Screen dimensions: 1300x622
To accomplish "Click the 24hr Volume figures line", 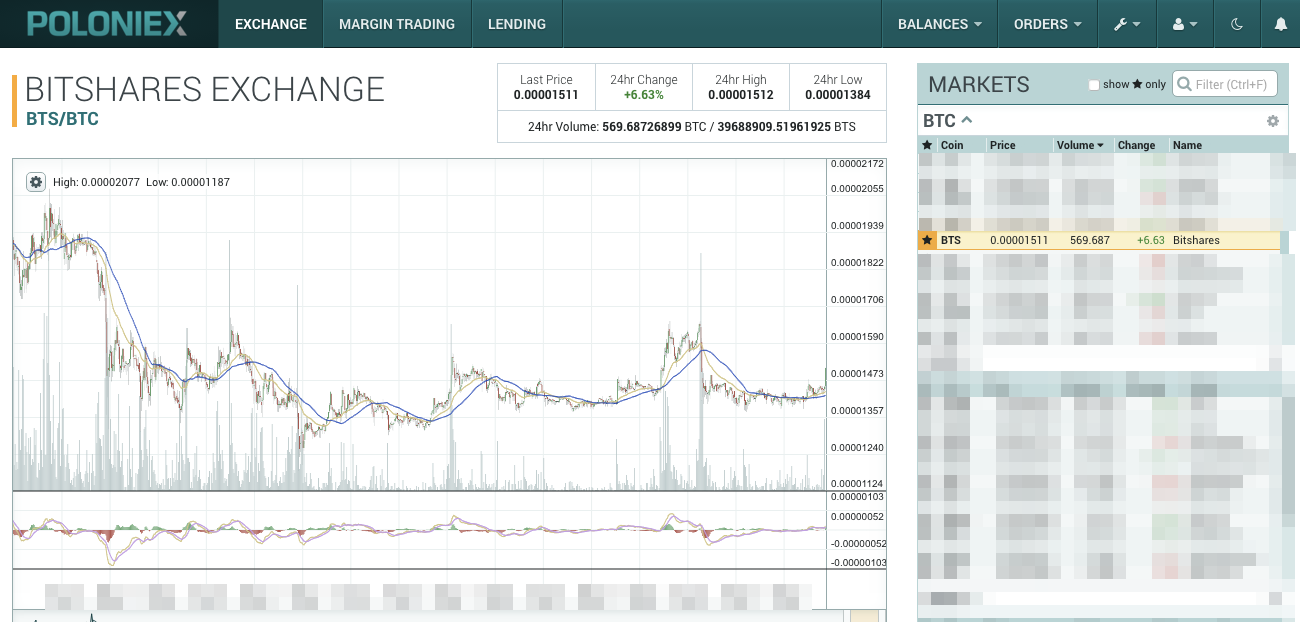I will coord(692,127).
